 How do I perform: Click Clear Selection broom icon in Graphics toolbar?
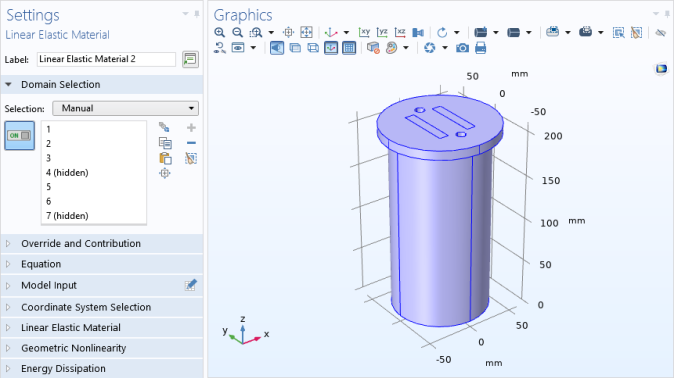pyautogui.click(x=636, y=32)
